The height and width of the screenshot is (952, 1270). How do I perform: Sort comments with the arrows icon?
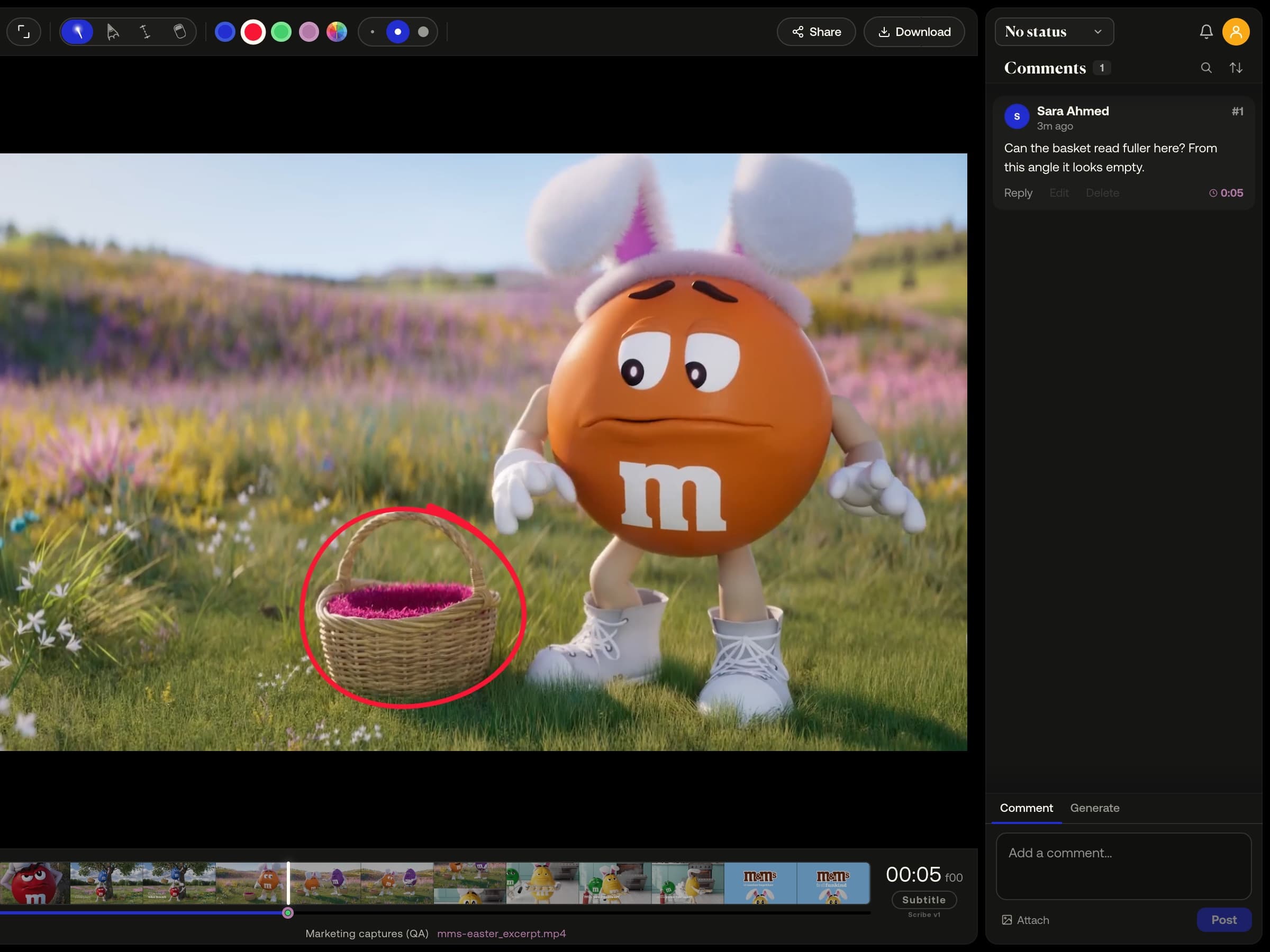coord(1236,68)
